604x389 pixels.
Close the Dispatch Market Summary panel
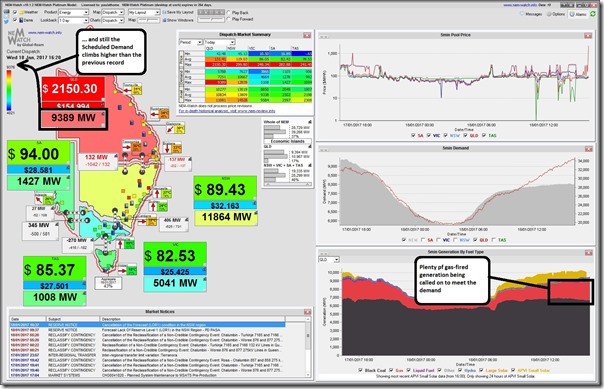(307, 35)
